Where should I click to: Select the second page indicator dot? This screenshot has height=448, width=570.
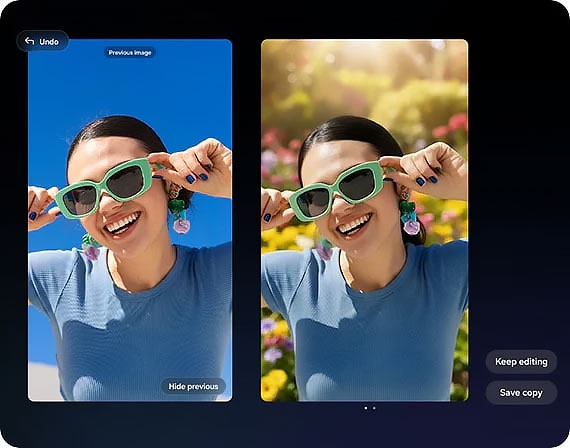[374, 408]
